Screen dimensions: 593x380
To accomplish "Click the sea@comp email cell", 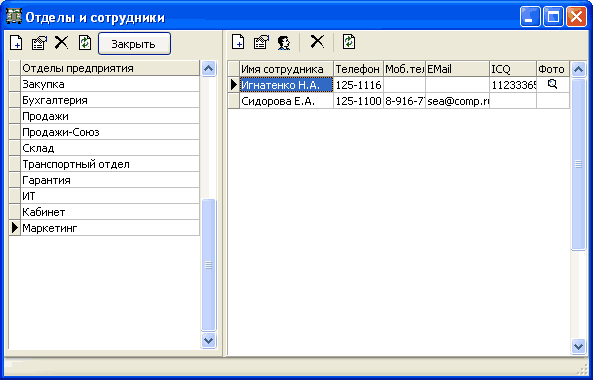I will [x=458, y=101].
